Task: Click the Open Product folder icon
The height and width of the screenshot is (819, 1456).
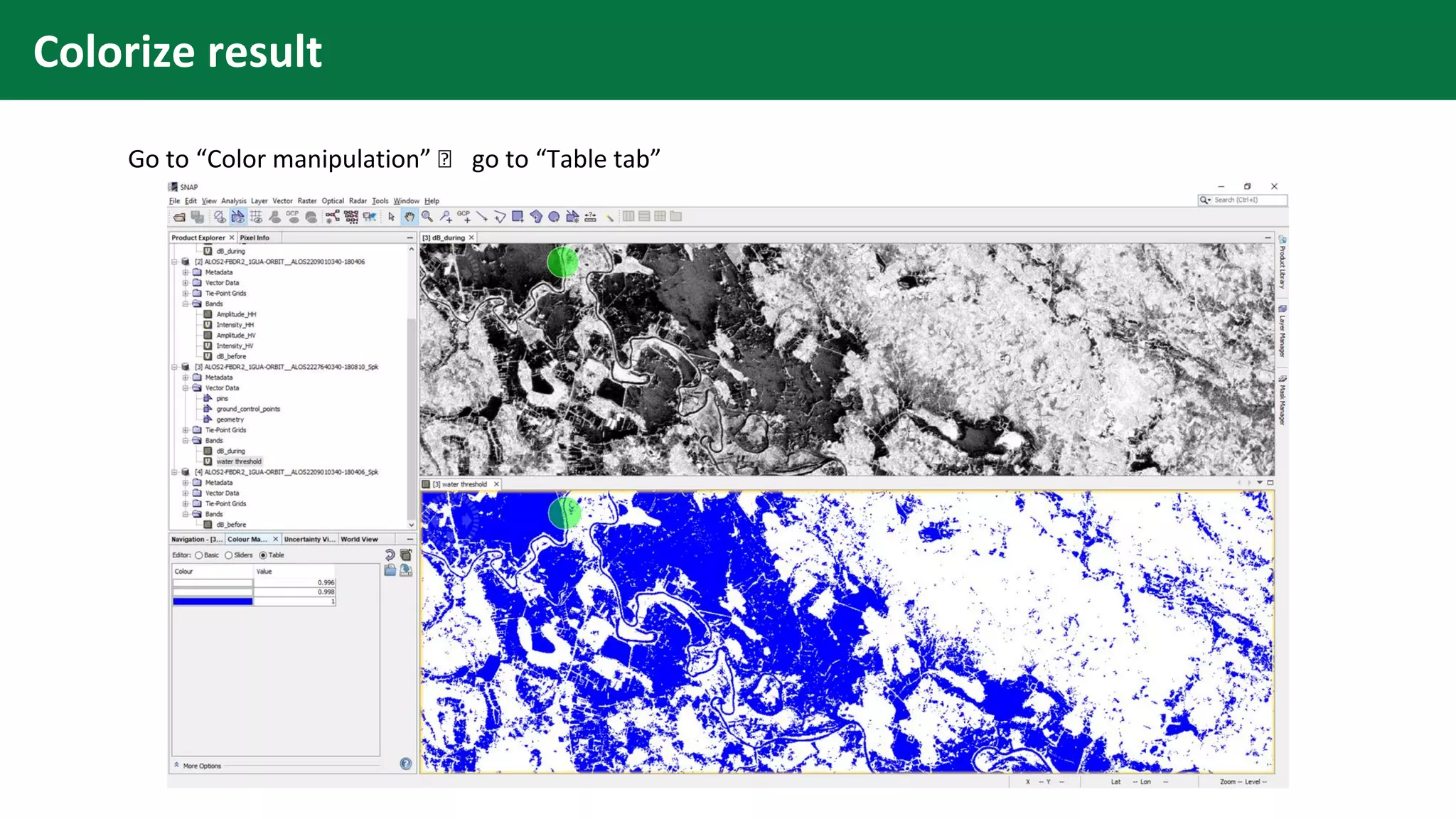Action: 179,217
